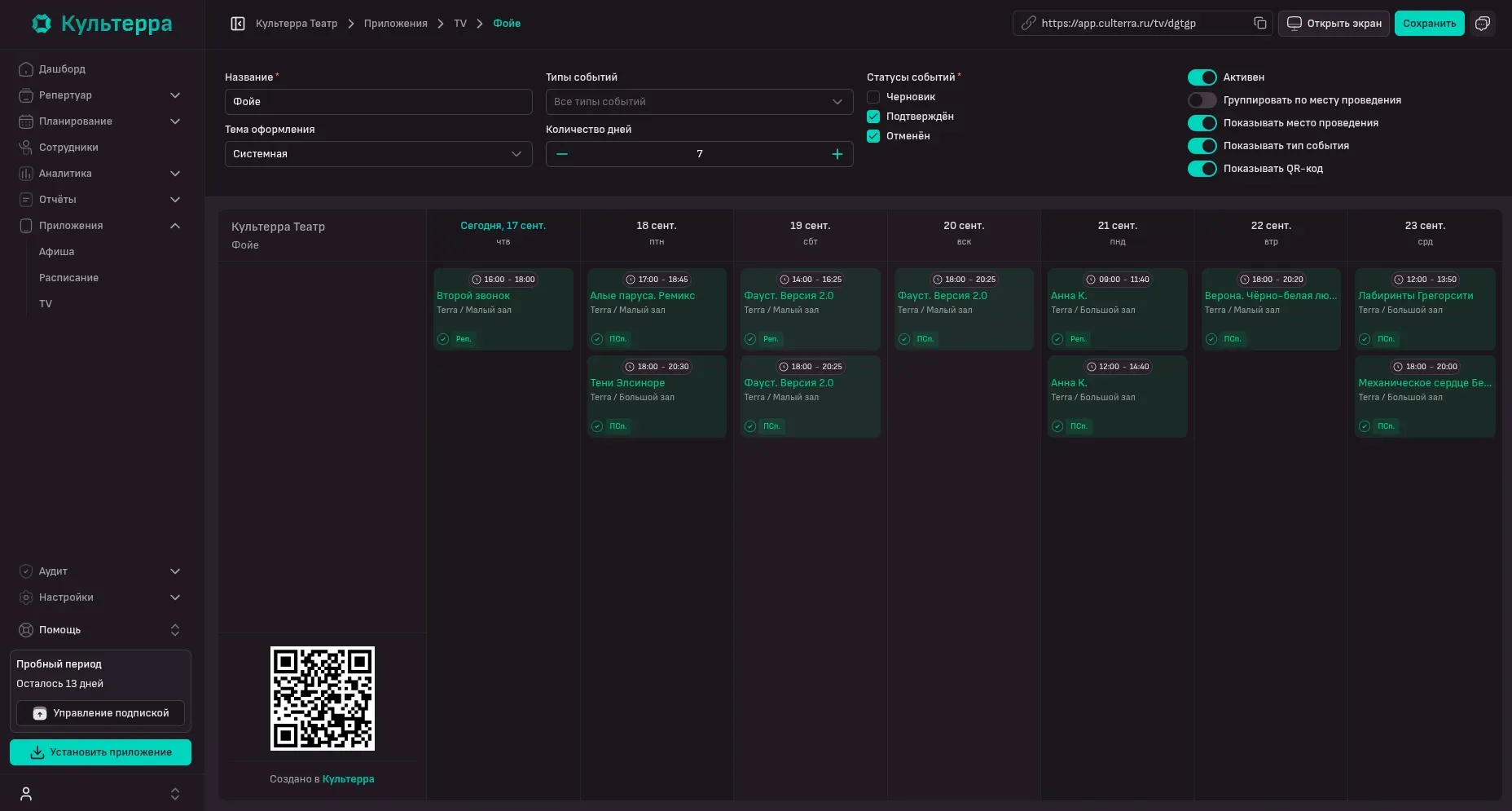Click the Аналитика chart icon
The width and height of the screenshot is (1512, 811).
26,174
